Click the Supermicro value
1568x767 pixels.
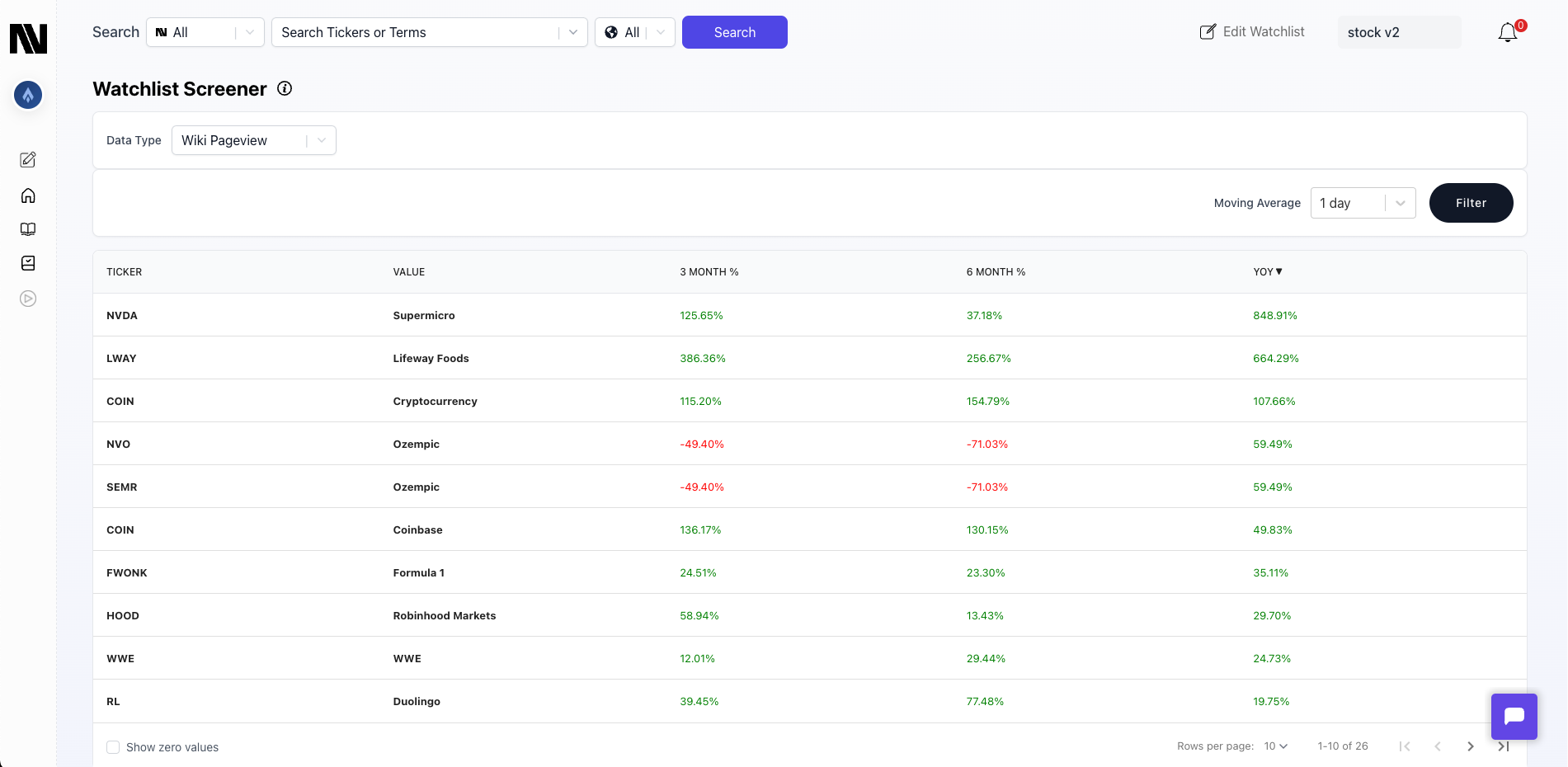tap(424, 316)
